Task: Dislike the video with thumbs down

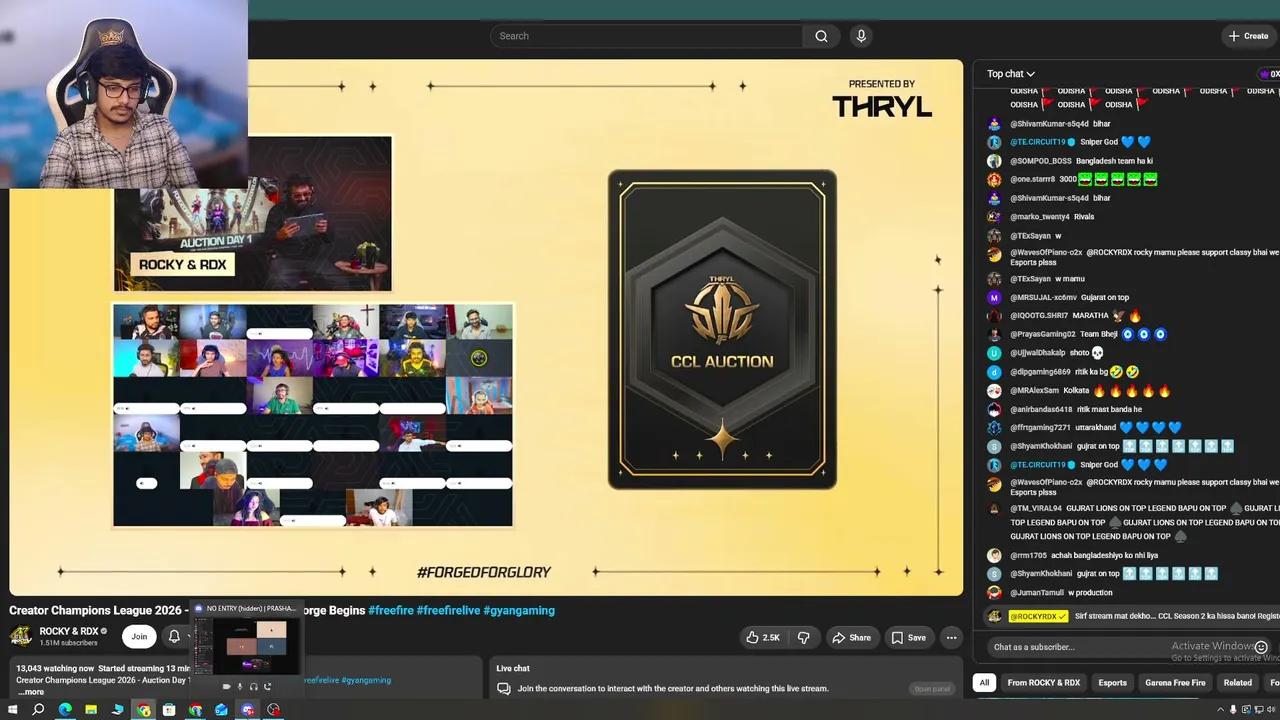Action: click(x=803, y=637)
